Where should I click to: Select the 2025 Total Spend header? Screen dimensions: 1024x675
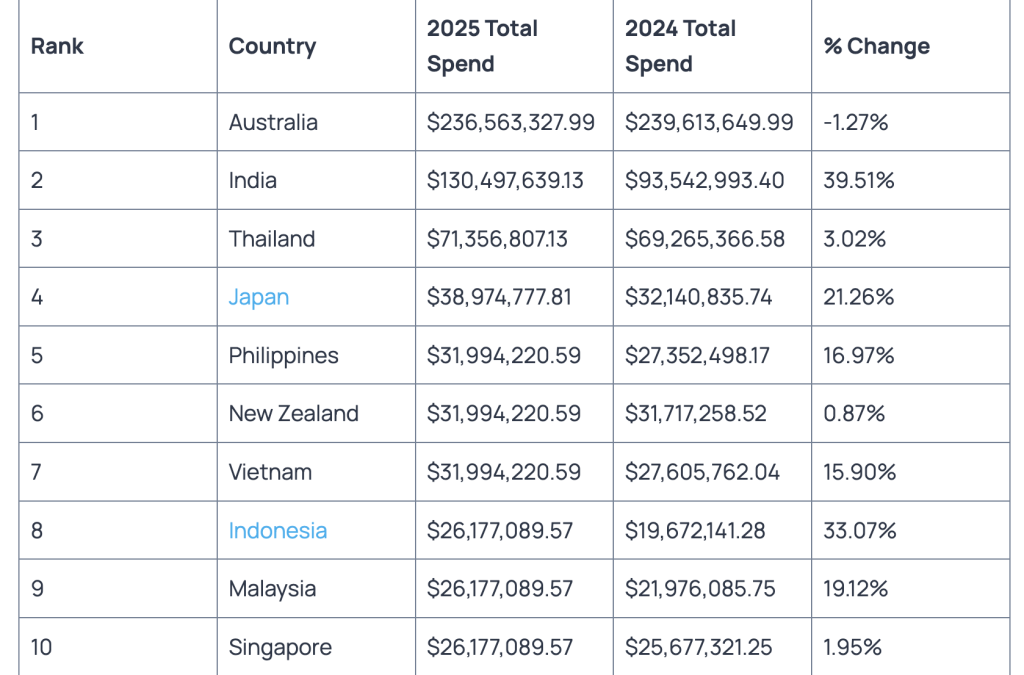(x=482, y=46)
